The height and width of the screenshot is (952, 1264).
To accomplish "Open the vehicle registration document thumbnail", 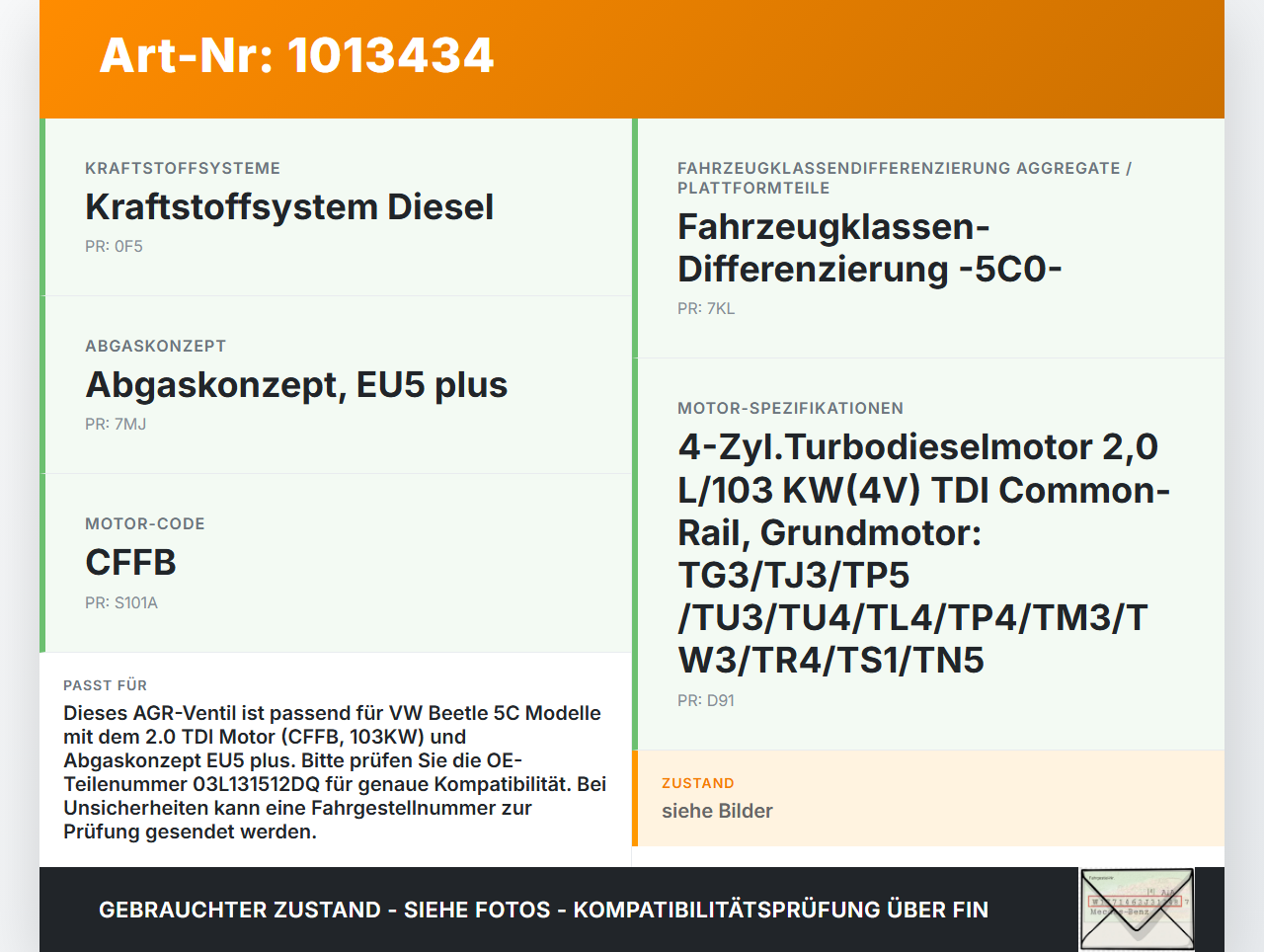I will [1138, 910].
